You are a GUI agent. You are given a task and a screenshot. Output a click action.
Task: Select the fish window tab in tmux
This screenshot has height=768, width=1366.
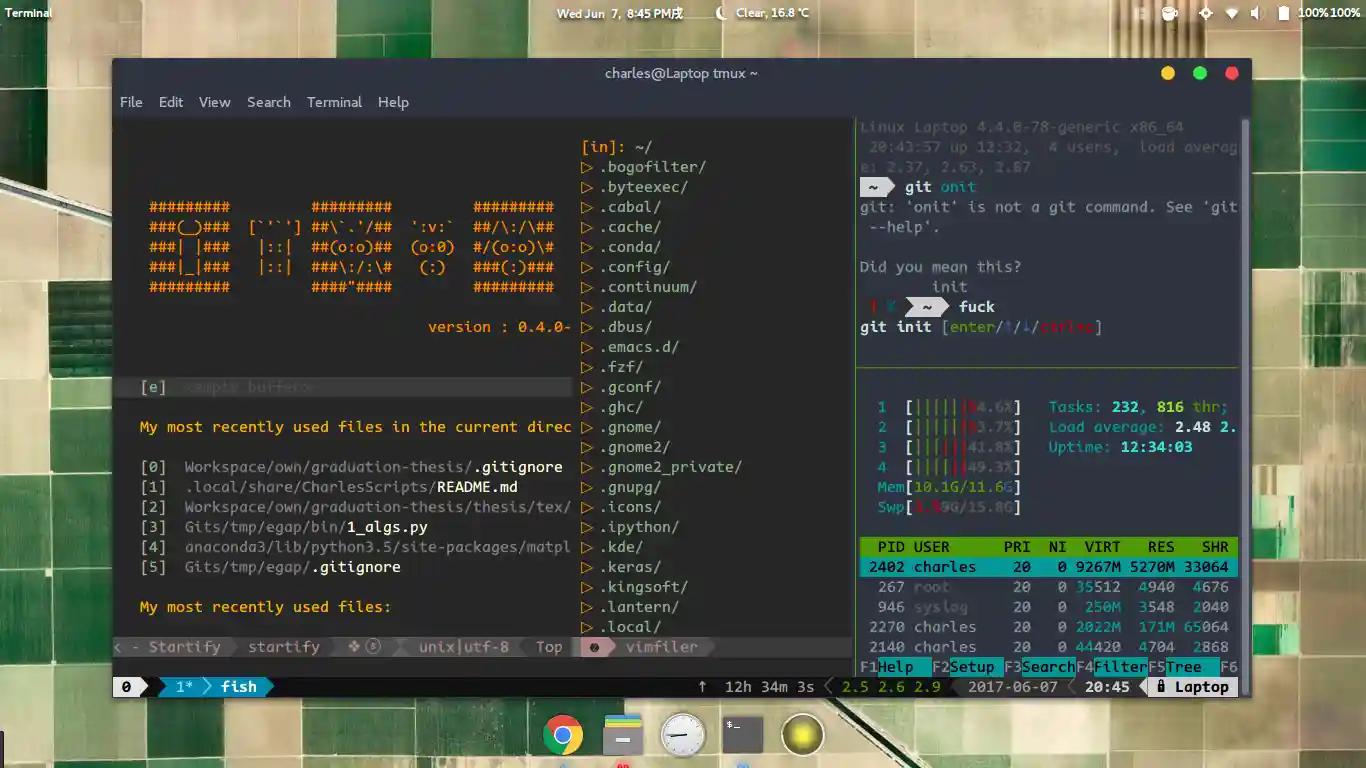[238, 687]
